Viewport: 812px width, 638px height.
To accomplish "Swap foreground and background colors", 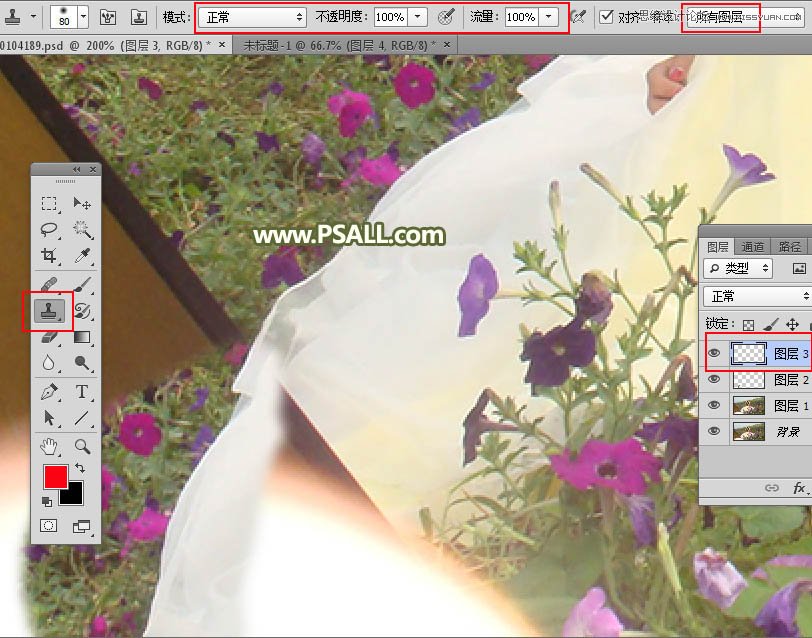I will 80,468.
